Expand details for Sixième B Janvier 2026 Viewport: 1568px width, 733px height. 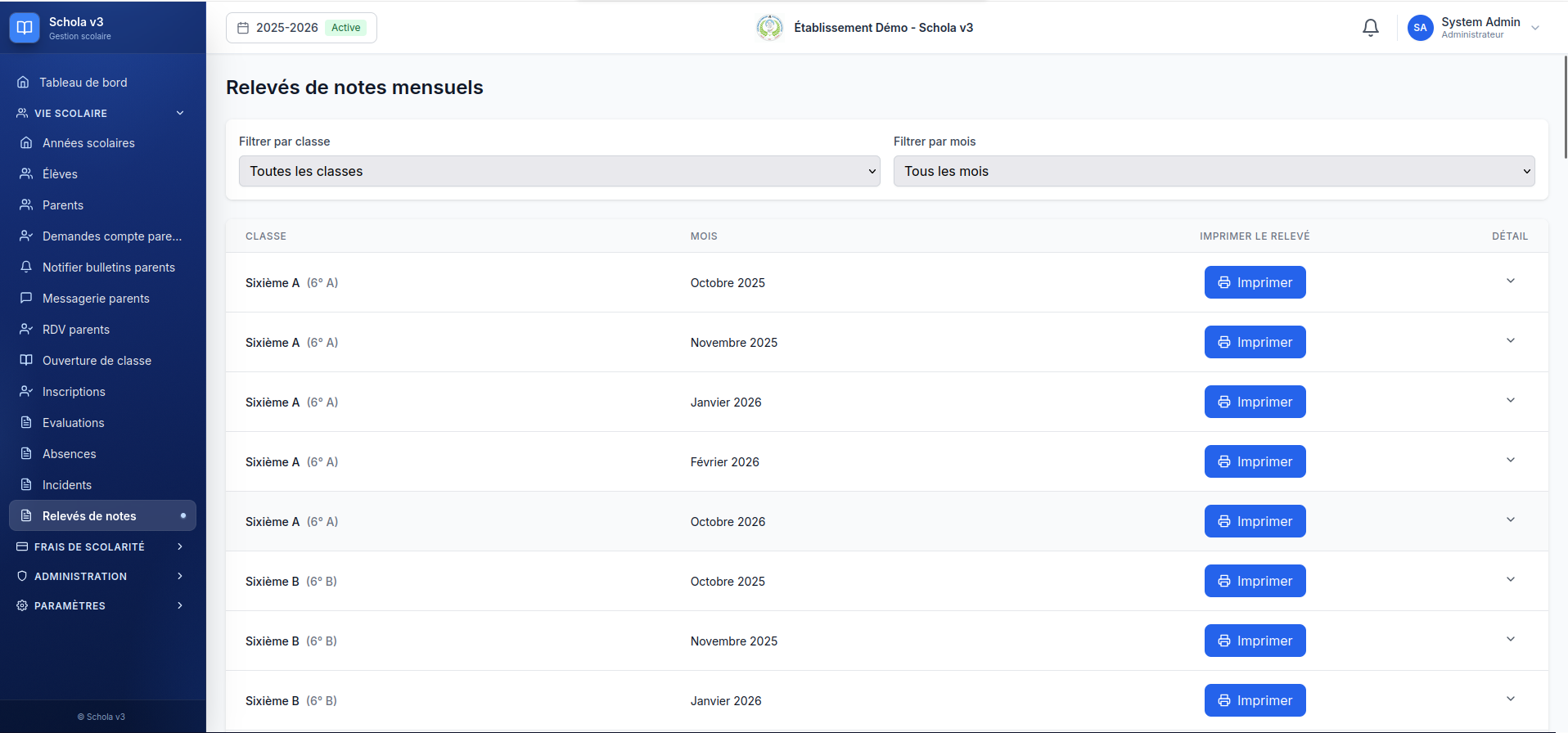pos(1511,699)
